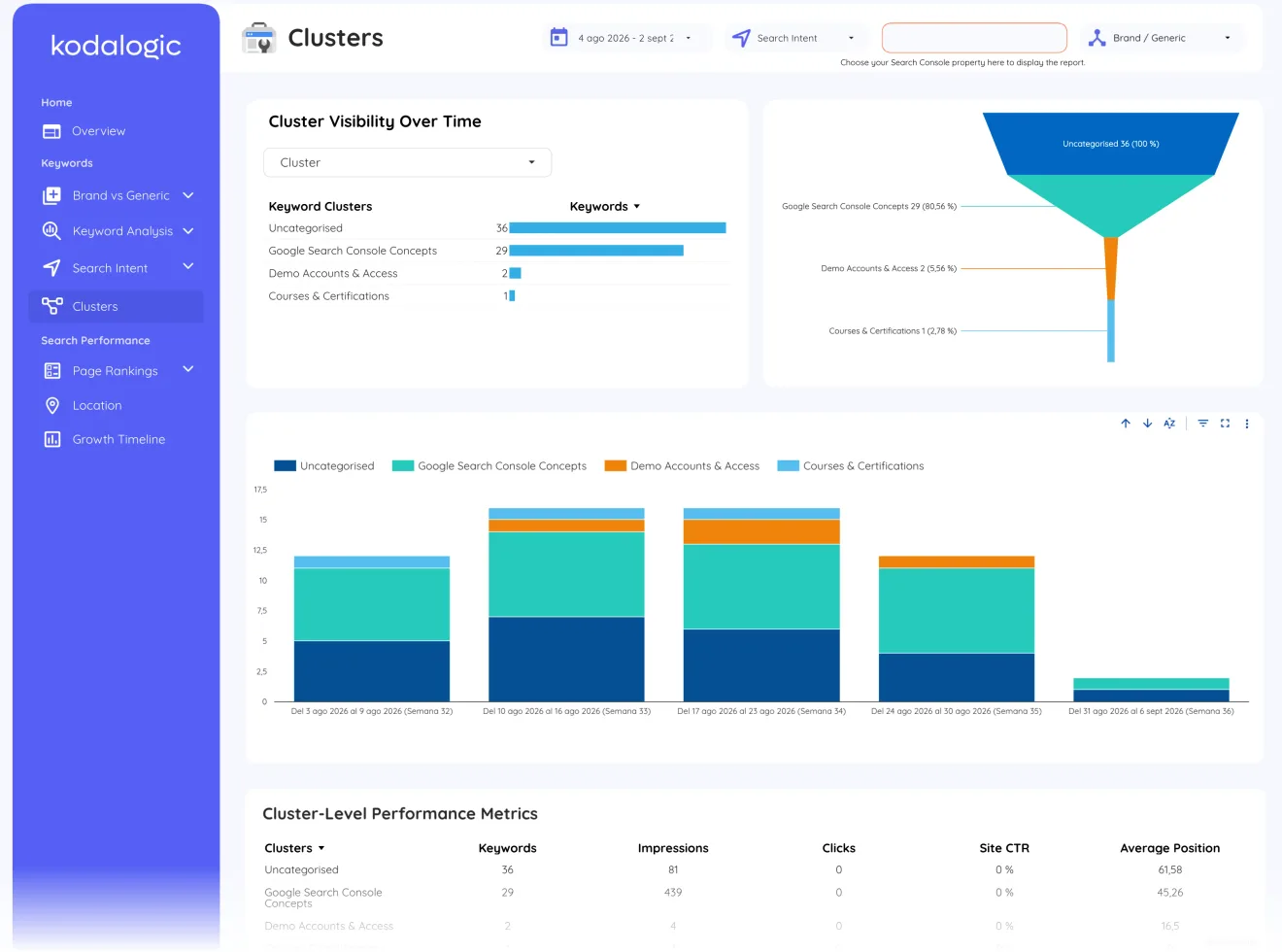Go to Location page
Viewport: 1282px width, 952px height.
pyautogui.click(x=97, y=405)
